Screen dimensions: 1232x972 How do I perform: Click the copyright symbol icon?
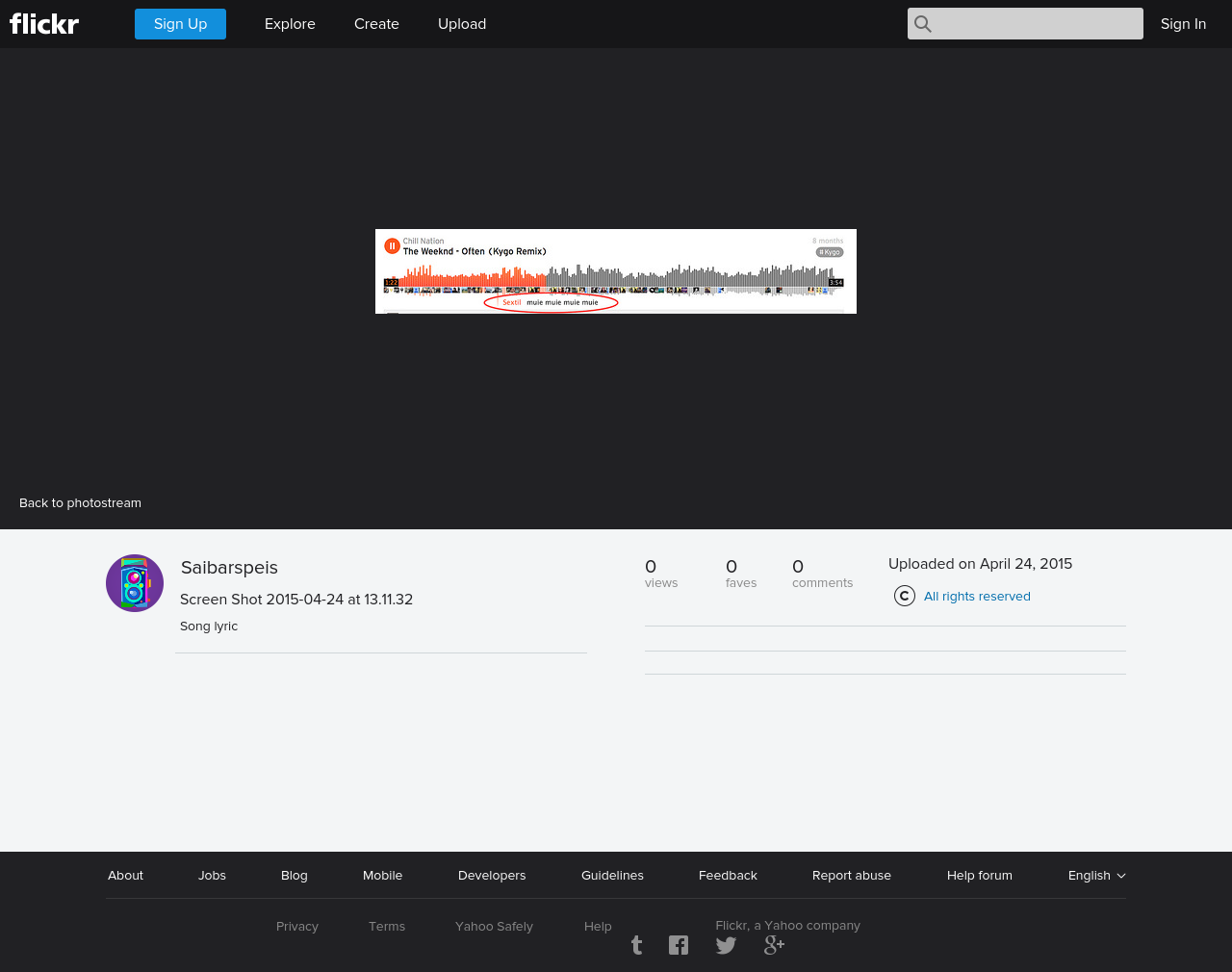click(x=905, y=596)
